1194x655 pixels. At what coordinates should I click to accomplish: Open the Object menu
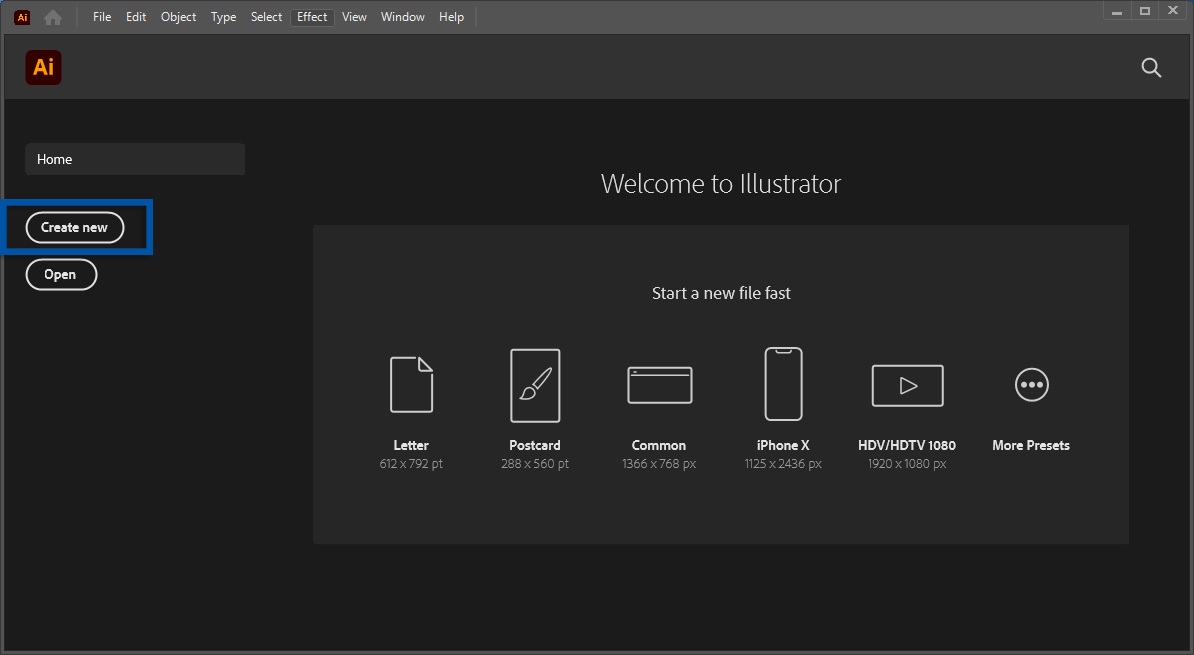click(178, 16)
